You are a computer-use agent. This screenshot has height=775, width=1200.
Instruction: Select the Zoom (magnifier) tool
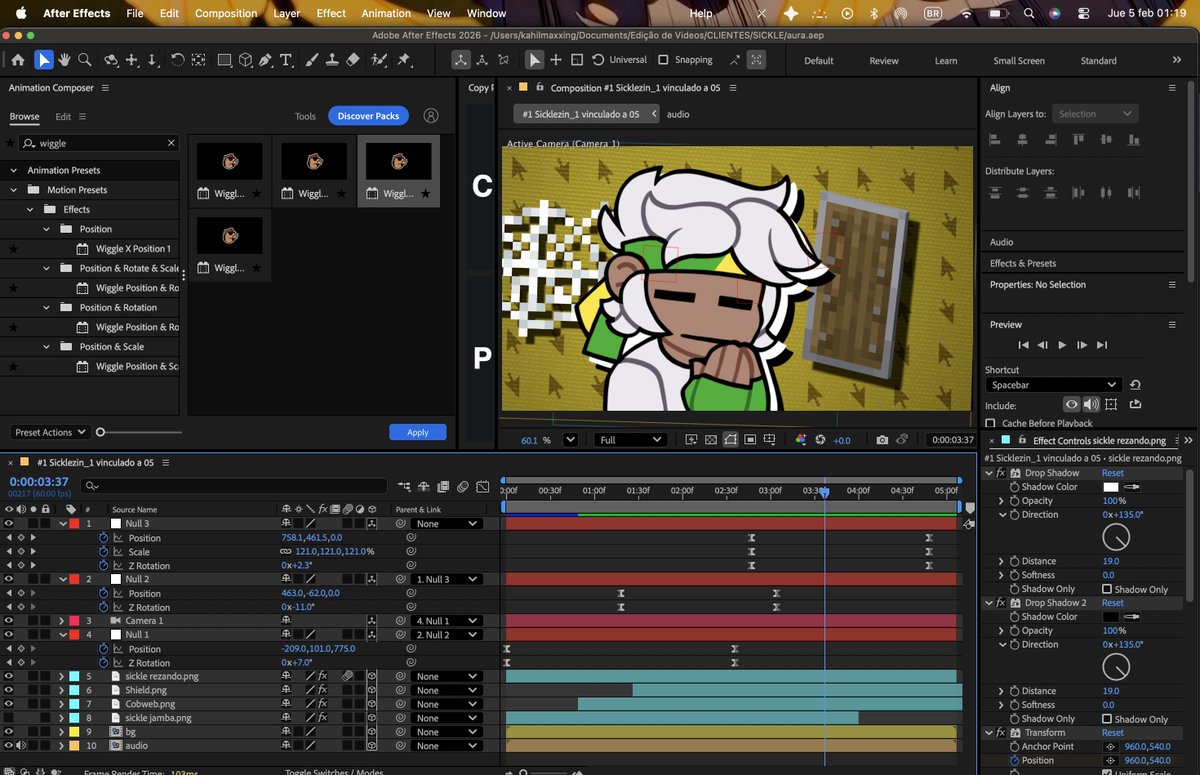[x=85, y=60]
